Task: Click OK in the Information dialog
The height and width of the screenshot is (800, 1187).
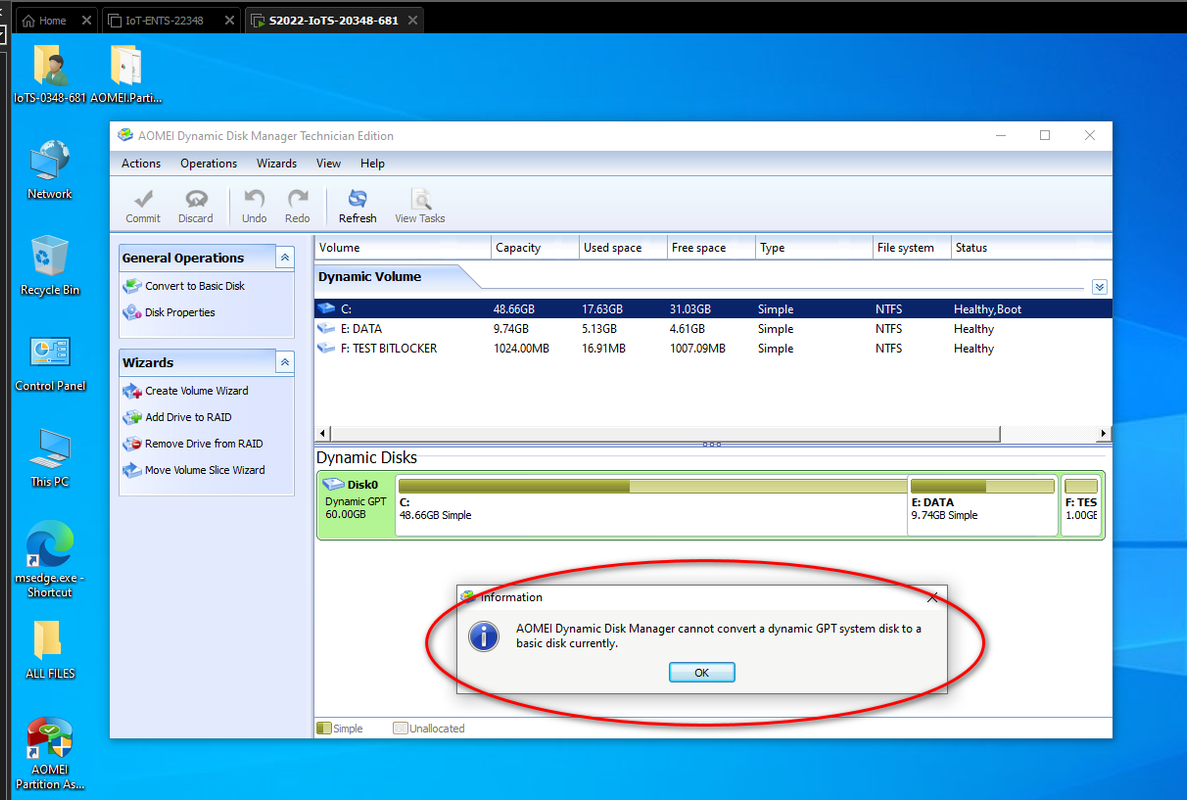Action: coord(702,672)
